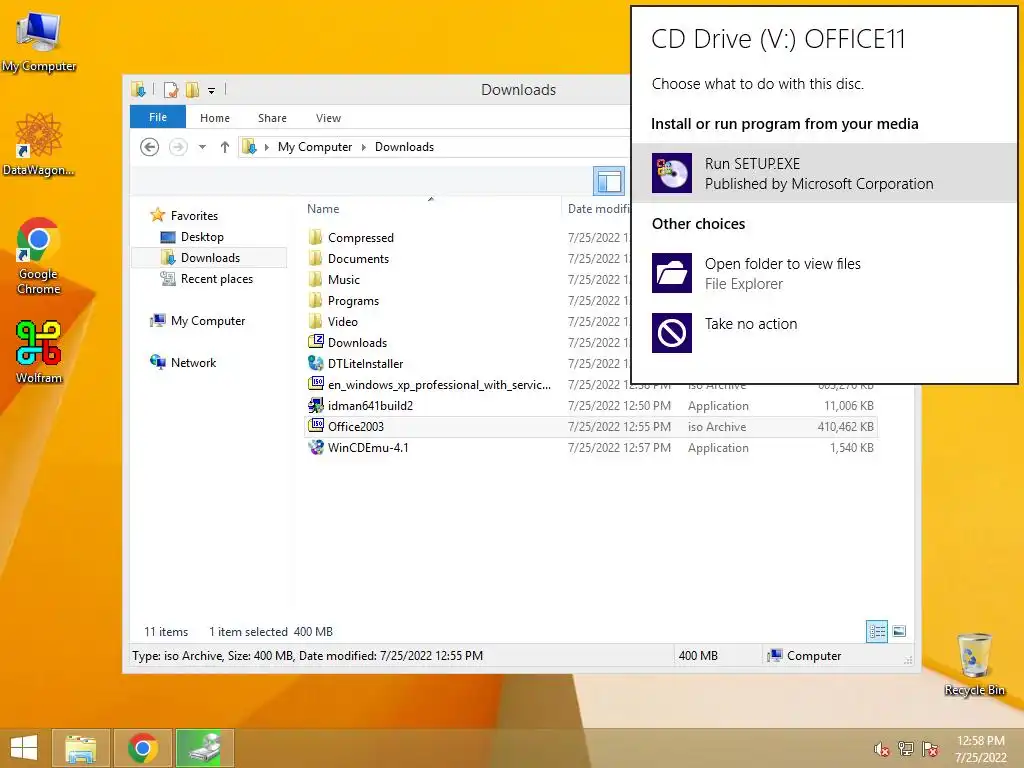1024x768 pixels.
Task: Select the Downloads file item
Action: pos(357,342)
